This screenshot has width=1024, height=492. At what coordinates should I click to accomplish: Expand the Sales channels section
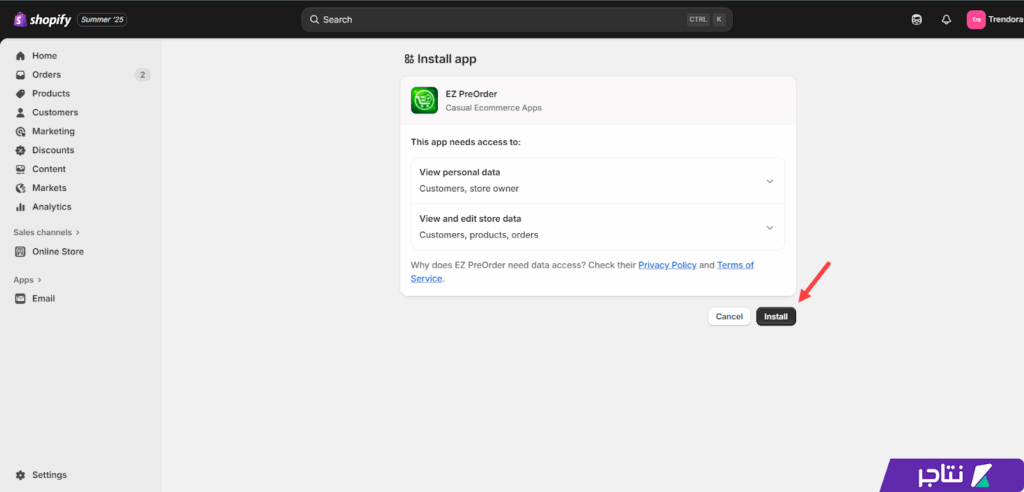pos(78,233)
